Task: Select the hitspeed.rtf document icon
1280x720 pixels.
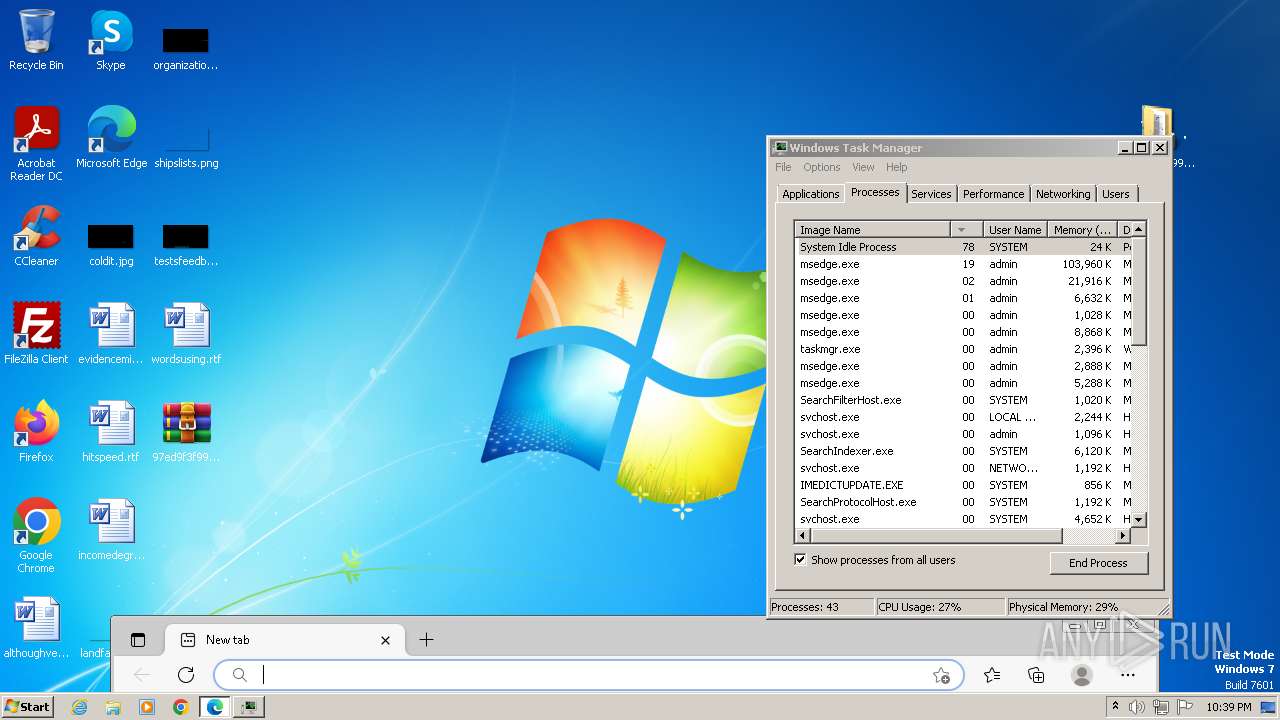Action: pos(111,432)
